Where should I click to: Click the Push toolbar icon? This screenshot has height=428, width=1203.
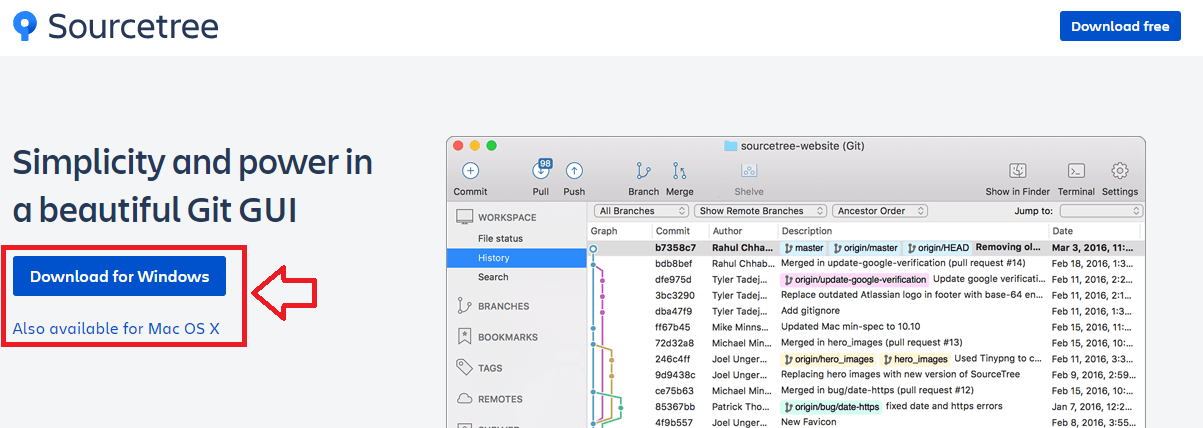574,171
